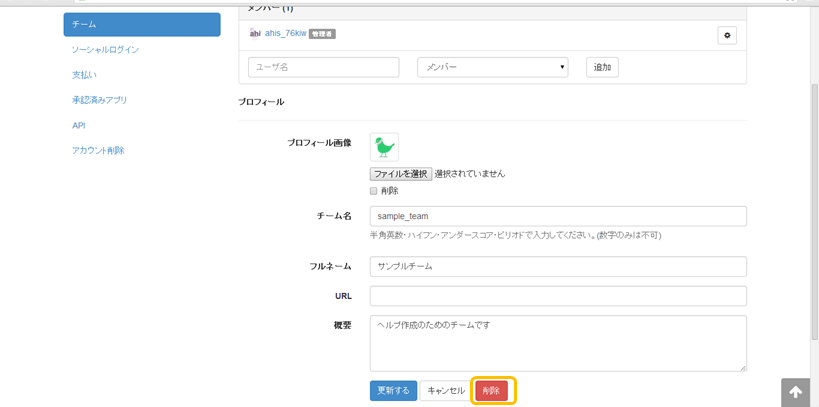Viewport: 819px width, 407px height.
Task: Open the メンバー role dropdown
Action: [492, 67]
